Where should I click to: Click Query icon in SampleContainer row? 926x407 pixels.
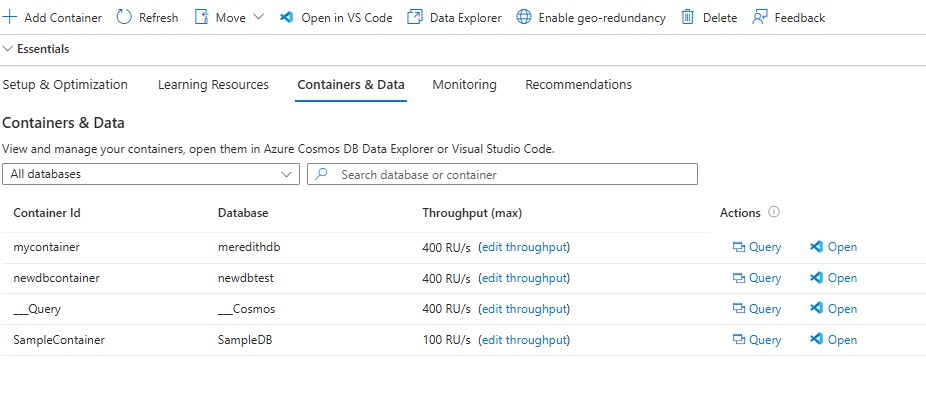click(739, 340)
